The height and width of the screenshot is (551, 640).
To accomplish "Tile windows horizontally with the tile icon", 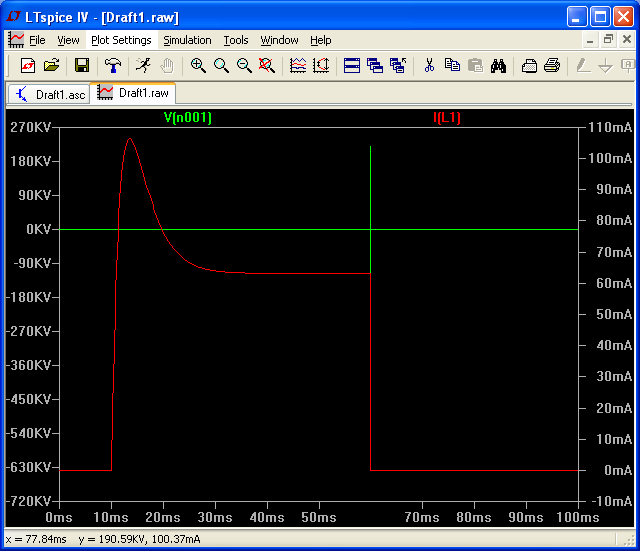I will coord(352,65).
